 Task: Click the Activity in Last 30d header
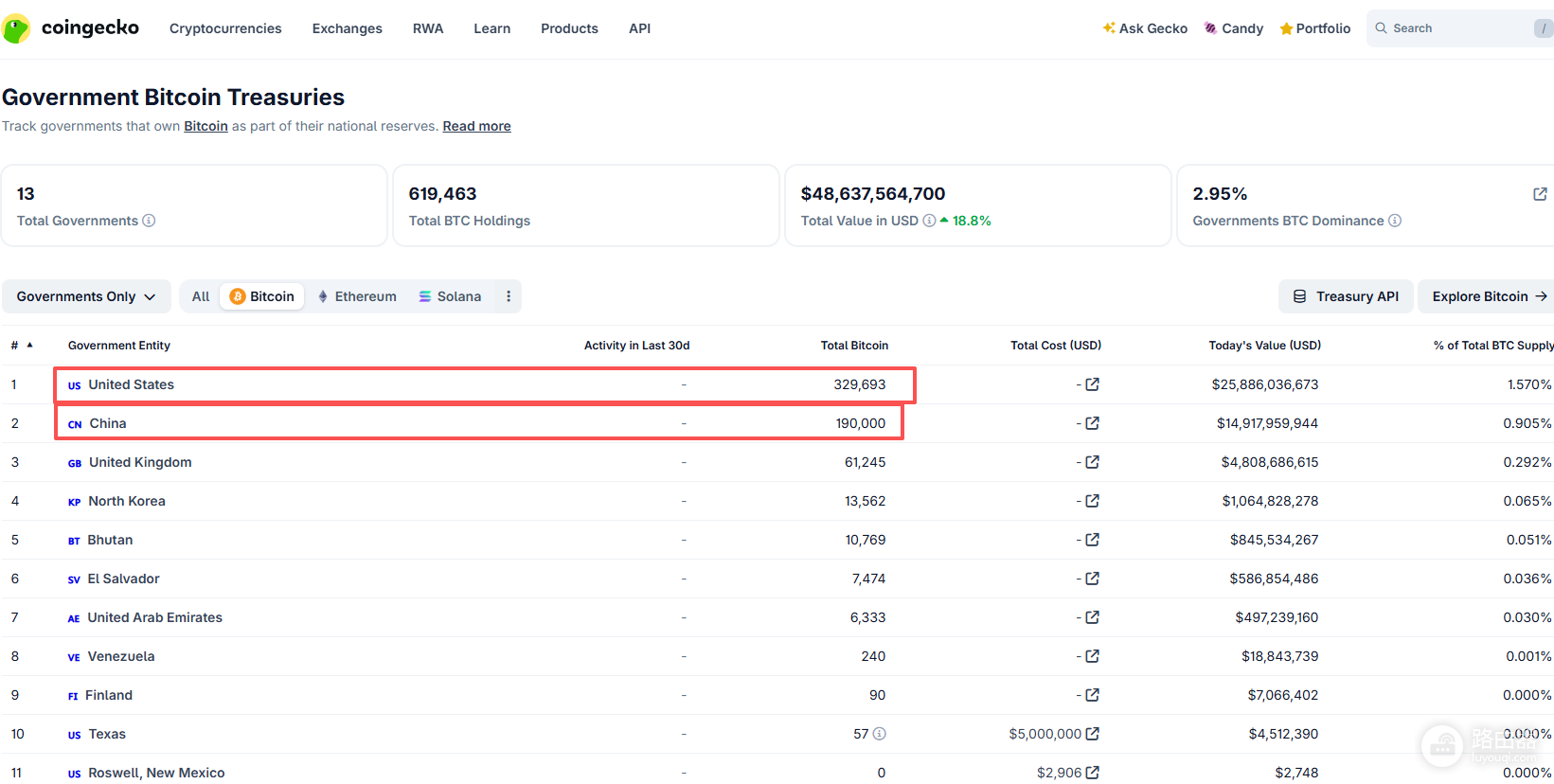[636, 346]
